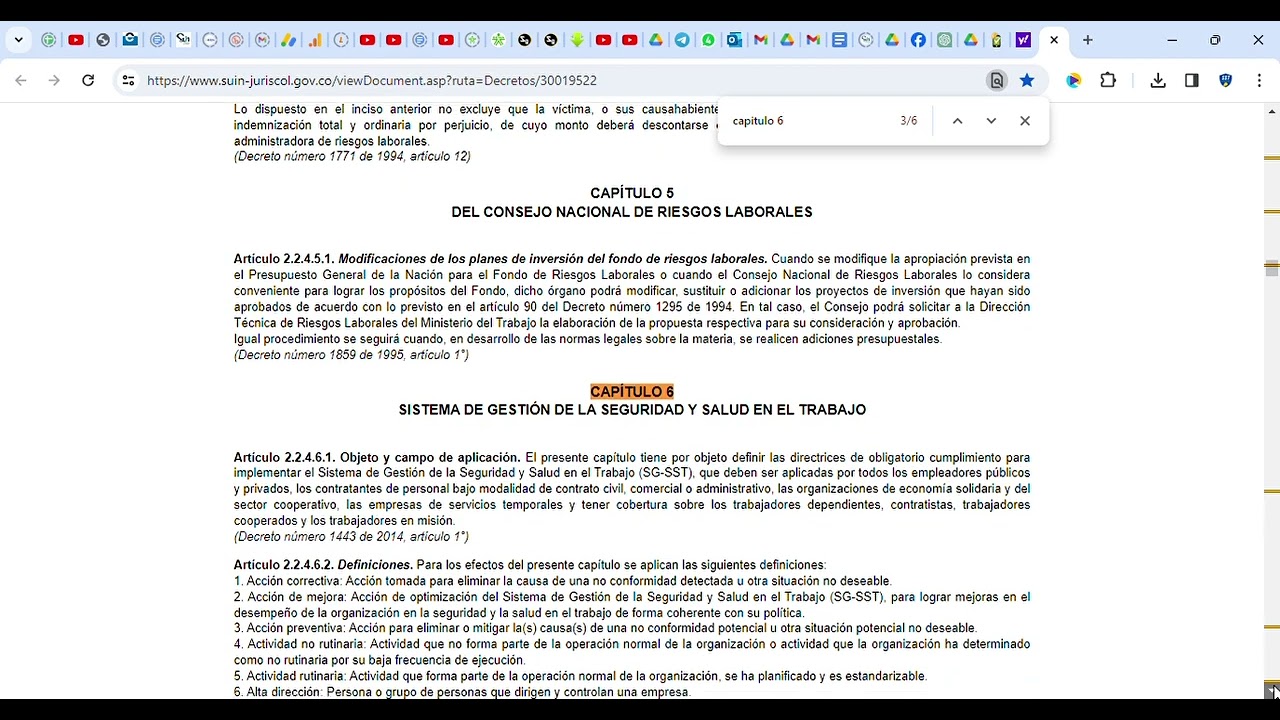Viewport: 1280px width, 720px height.
Task: Open the tab search dropdown arrow
Action: click(19, 40)
